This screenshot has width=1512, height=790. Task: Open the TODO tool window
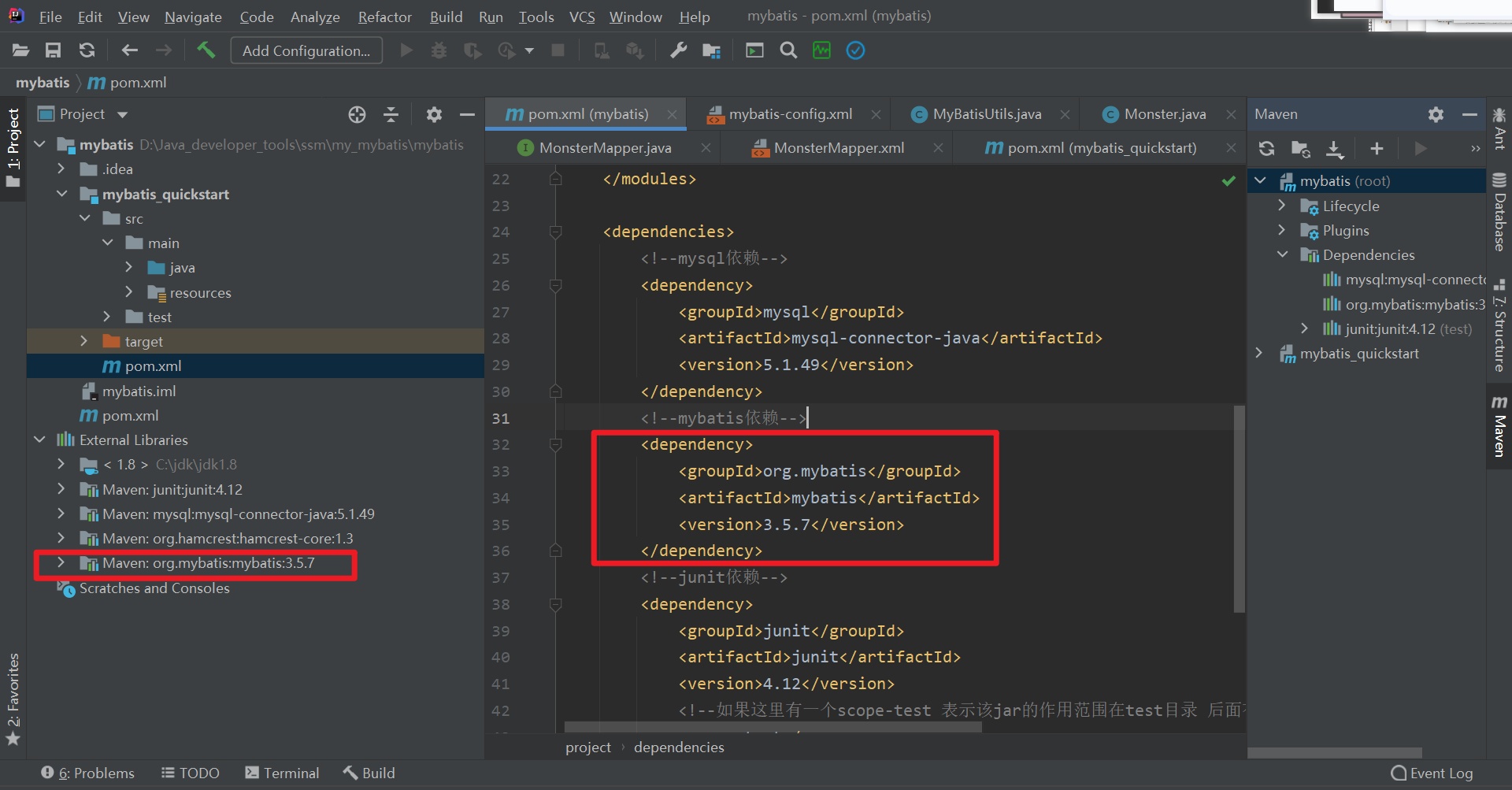(x=191, y=773)
